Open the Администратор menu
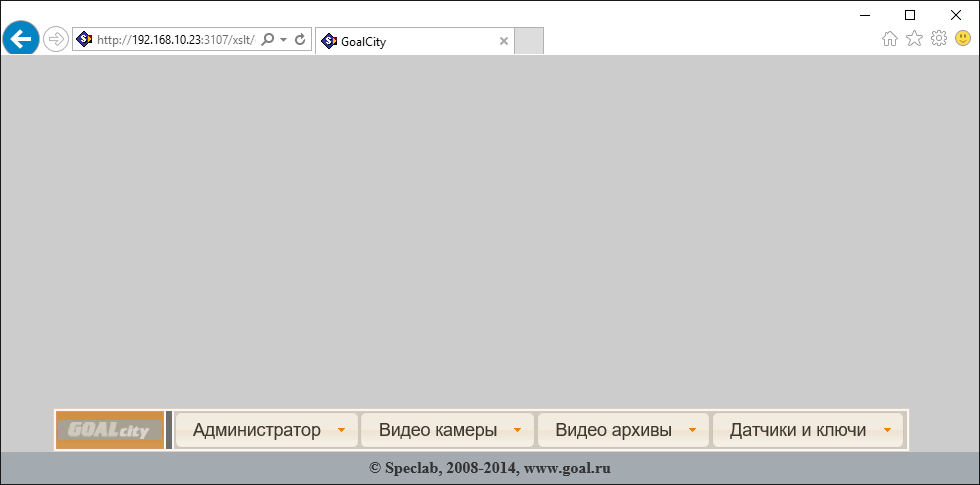Screen dimensions: 980x485 [x=266, y=430]
